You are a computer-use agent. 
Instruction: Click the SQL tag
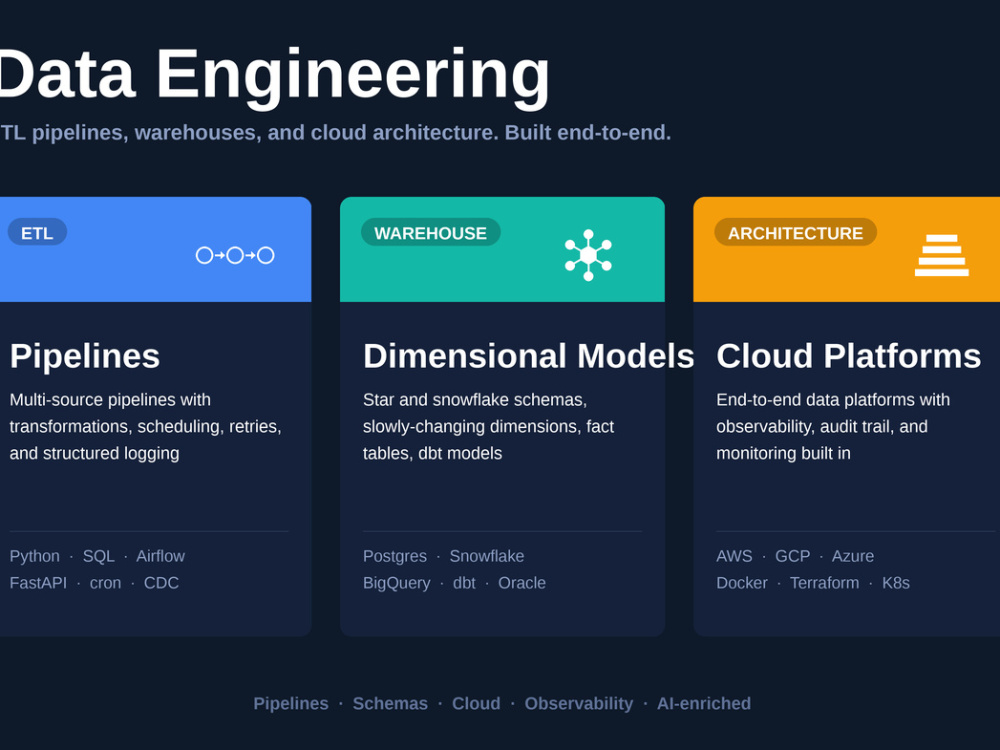tap(98, 556)
